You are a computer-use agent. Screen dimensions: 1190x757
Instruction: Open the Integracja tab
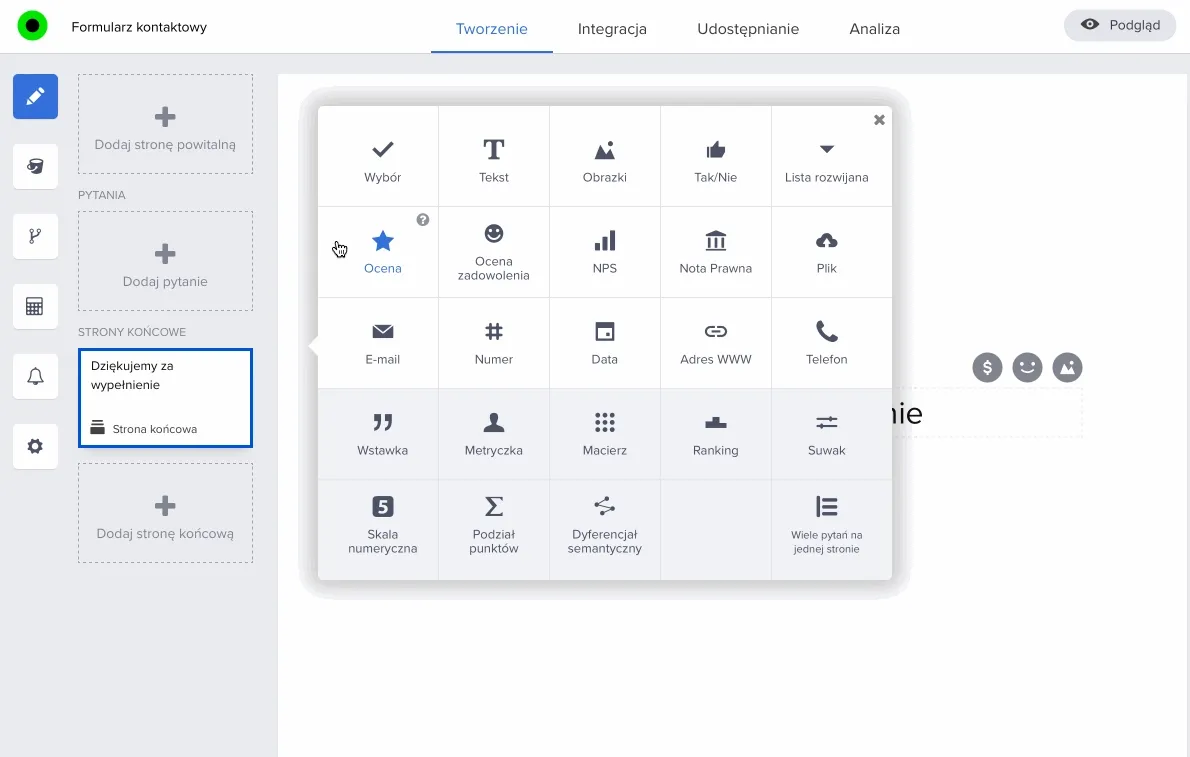tap(612, 29)
